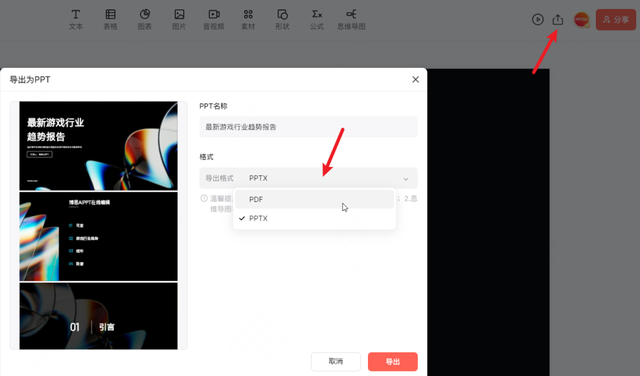Click the red 导出 export button
Image resolution: width=640 pixels, height=376 pixels.
point(393,361)
